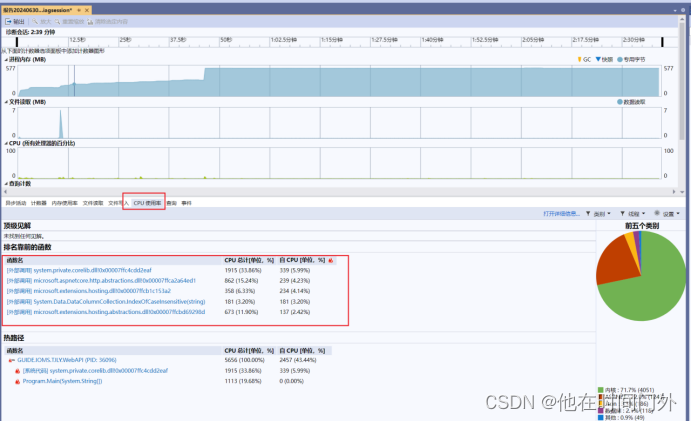692x421 pixels.
Task: Switch to the 文件读取 tab
Action: pyautogui.click(x=93, y=203)
